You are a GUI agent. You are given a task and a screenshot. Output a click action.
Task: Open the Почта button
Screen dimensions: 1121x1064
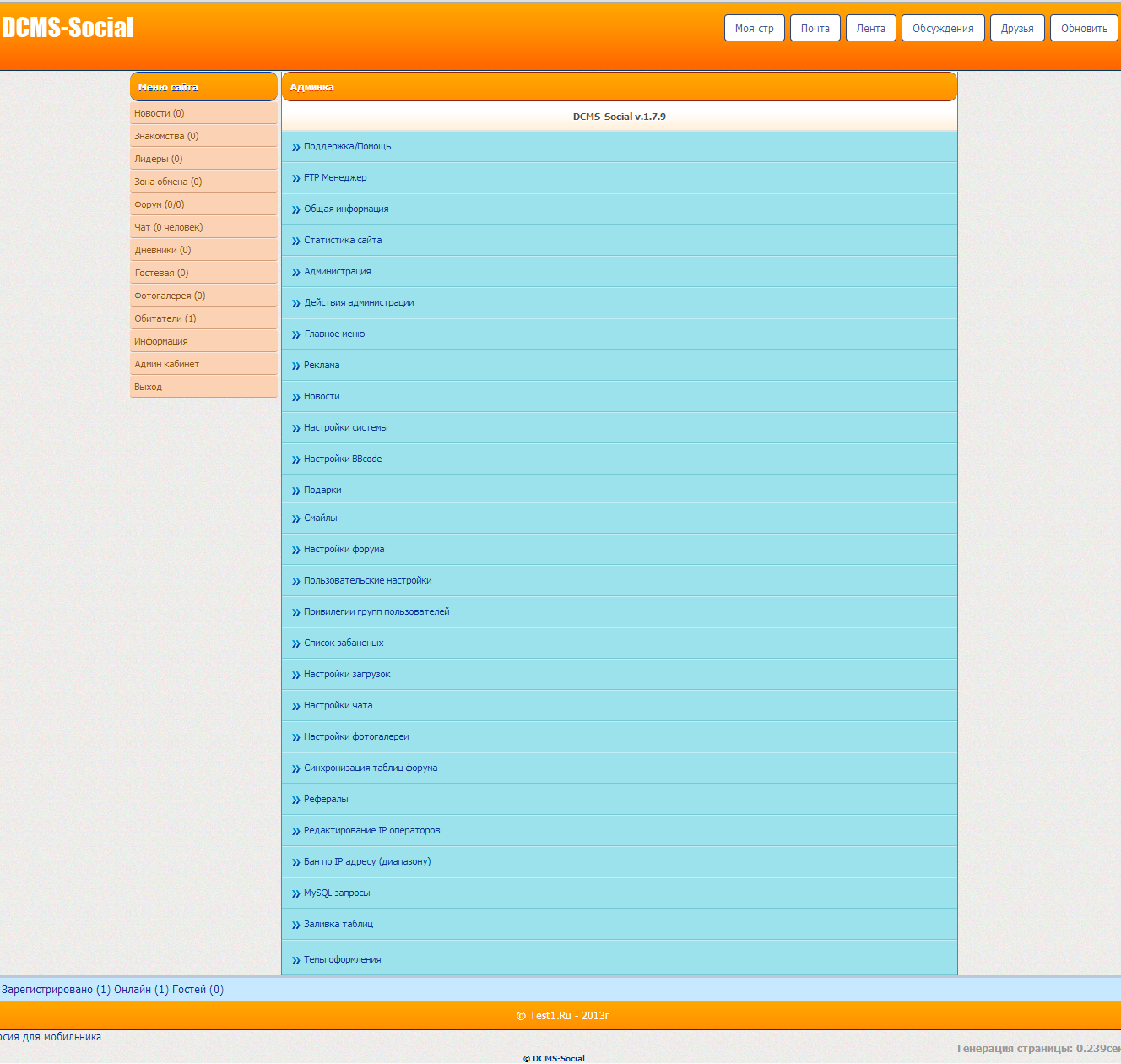tap(815, 28)
